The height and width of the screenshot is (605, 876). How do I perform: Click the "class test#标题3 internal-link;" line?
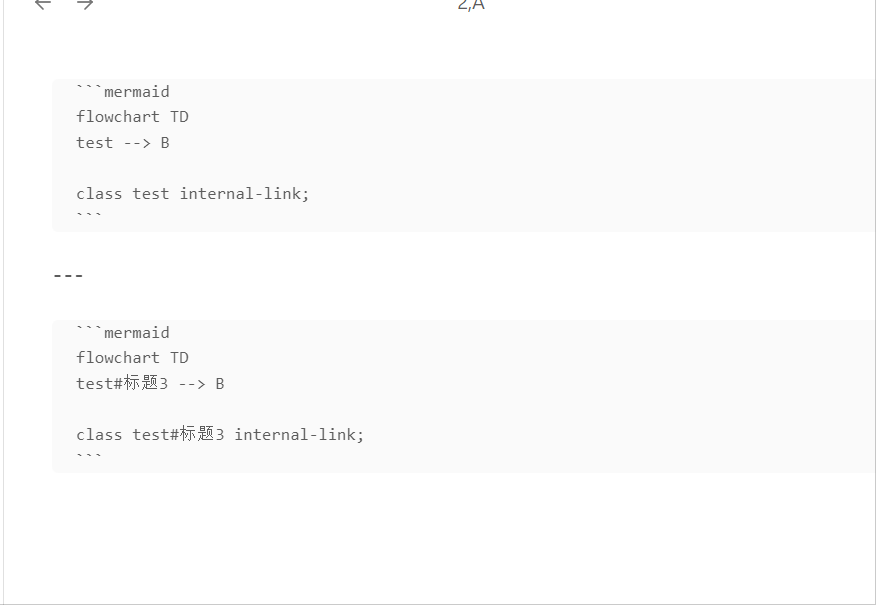(220, 435)
